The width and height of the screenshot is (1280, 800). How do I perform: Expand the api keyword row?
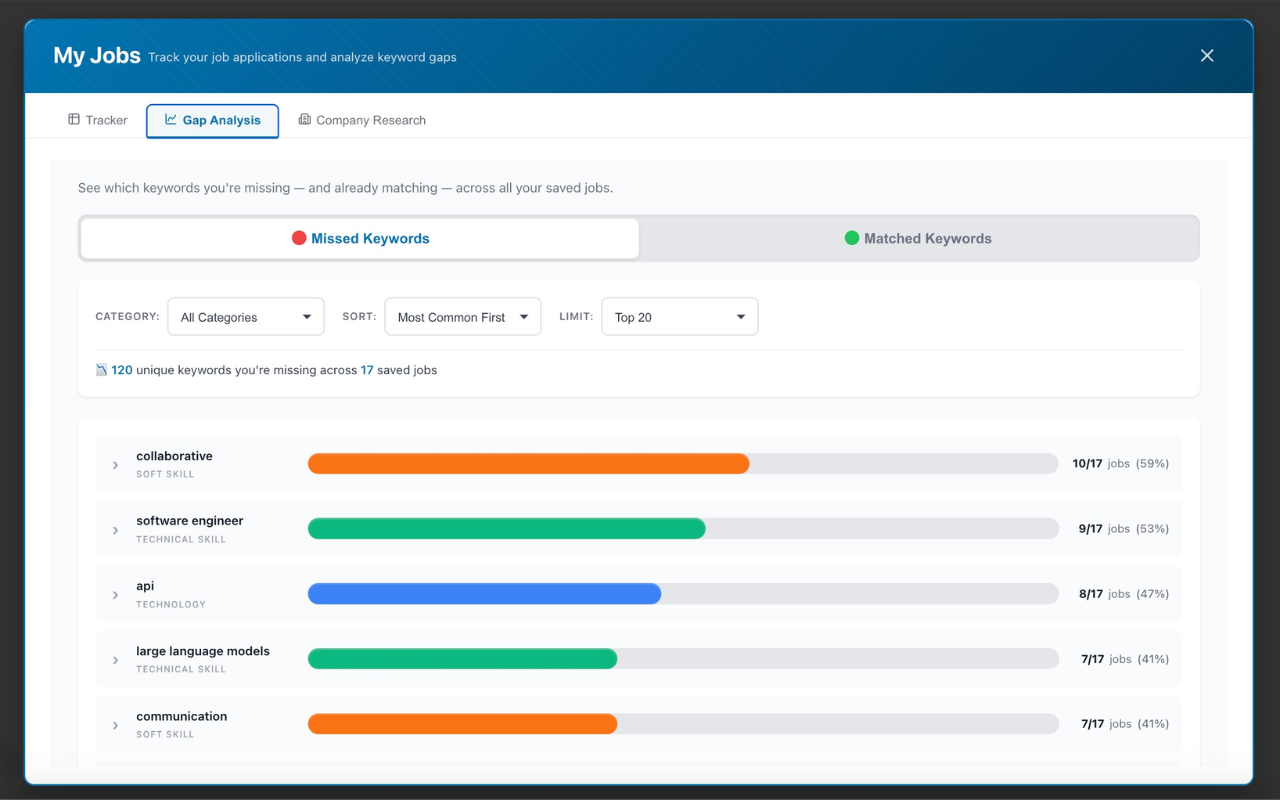(x=116, y=595)
